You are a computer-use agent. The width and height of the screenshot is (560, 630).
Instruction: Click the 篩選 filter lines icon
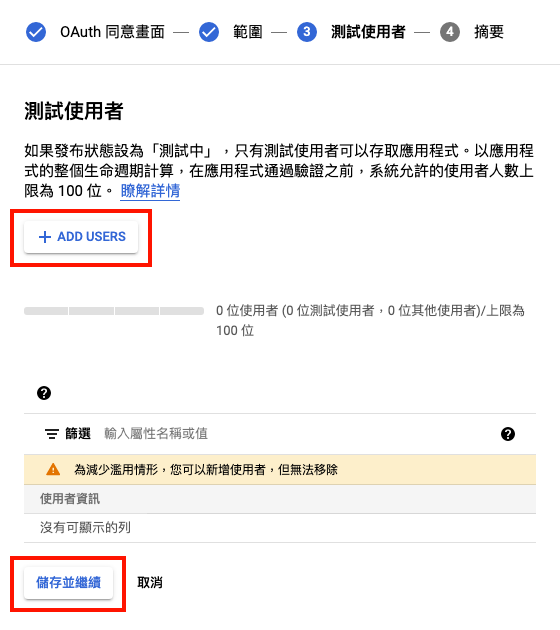click(52, 434)
